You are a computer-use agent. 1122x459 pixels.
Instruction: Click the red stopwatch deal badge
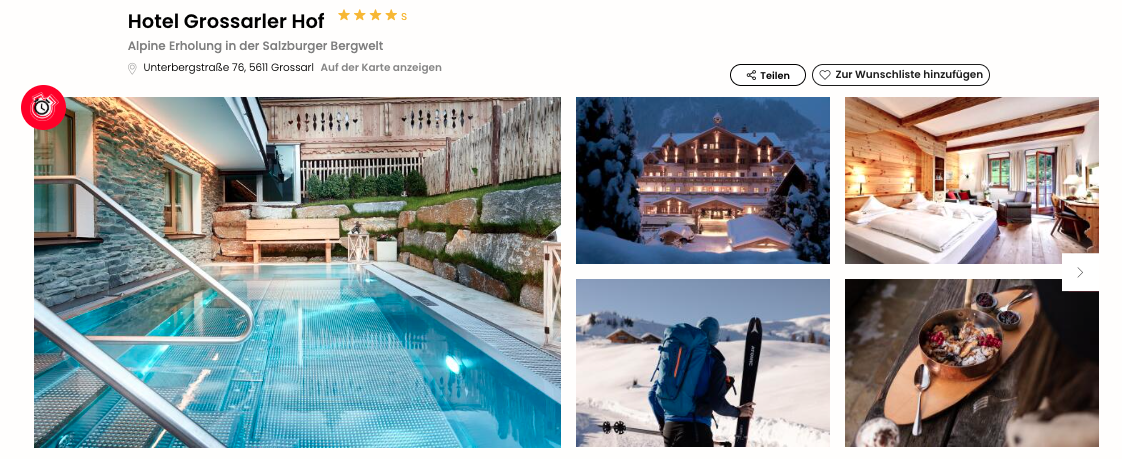pyautogui.click(x=43, y=107)
